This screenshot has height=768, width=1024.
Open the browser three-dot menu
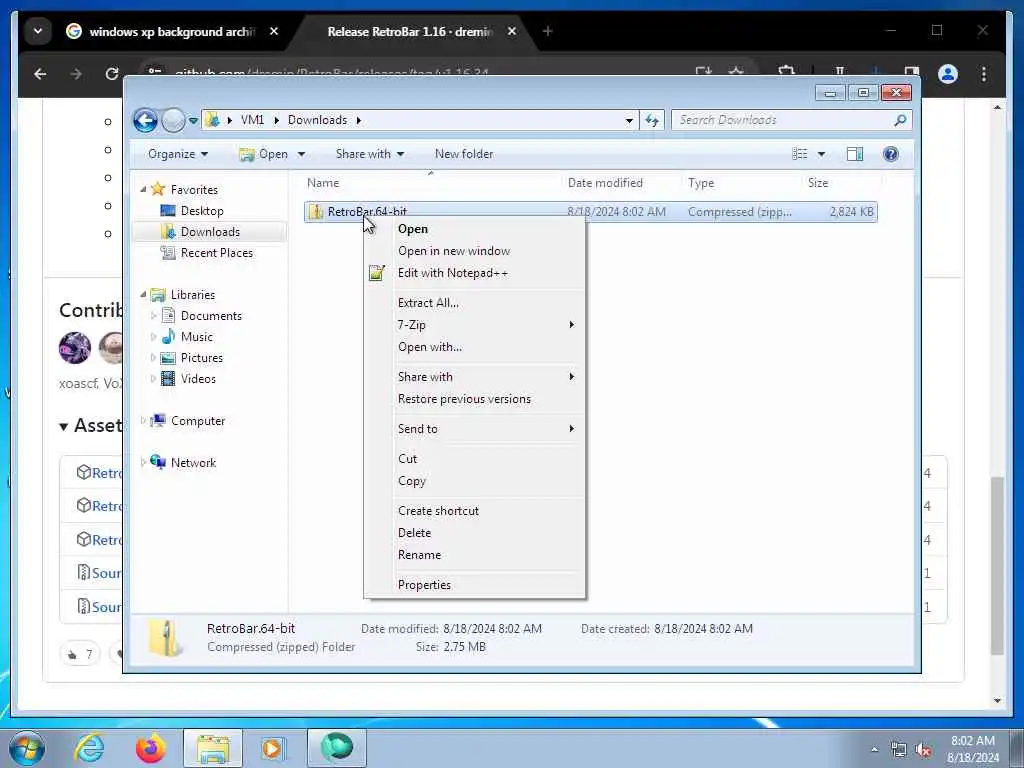pyautogui.click(x=984, y=74)
